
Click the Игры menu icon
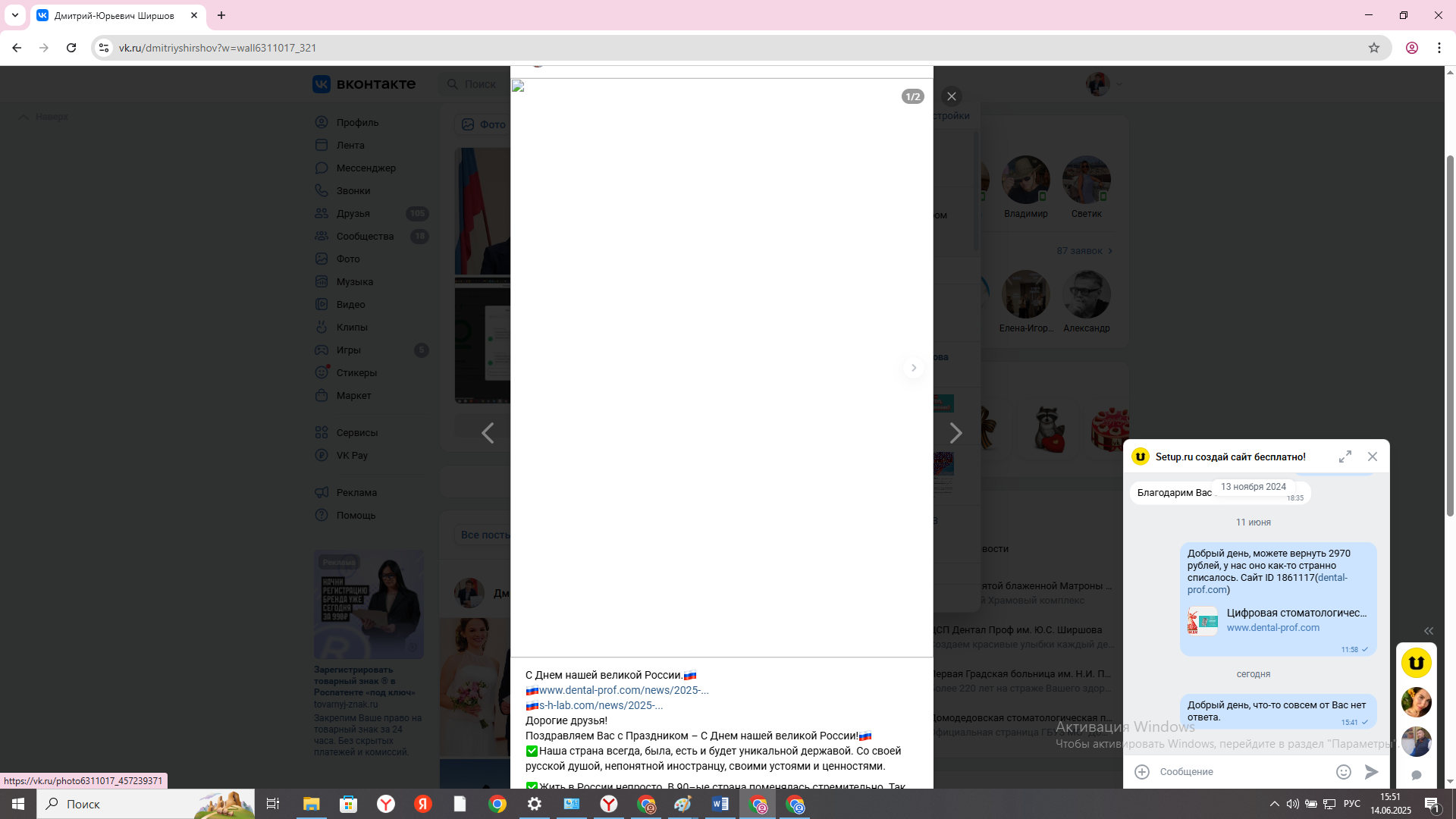pyautogui.click(x=322, y=350)
